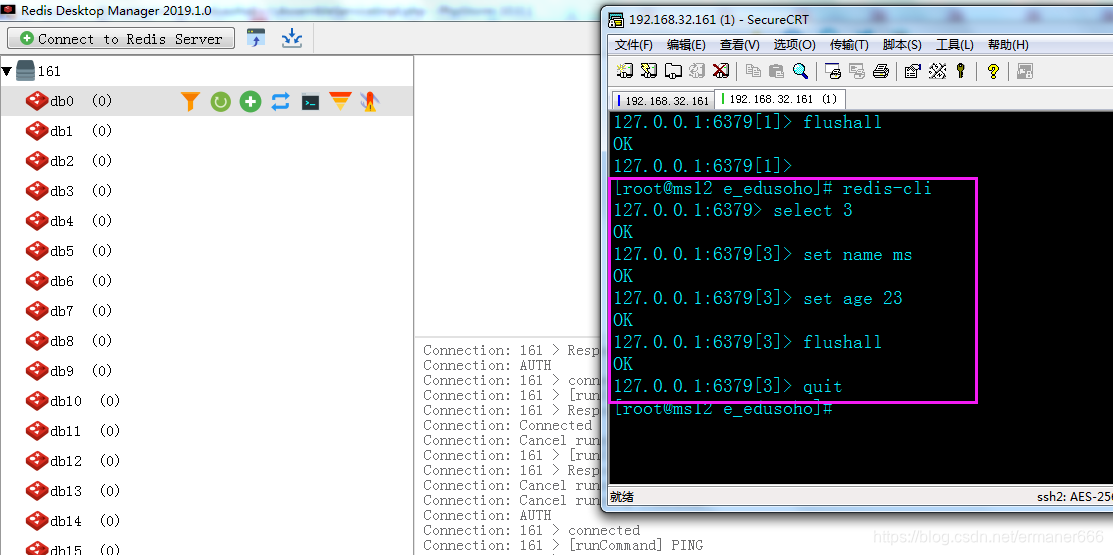
Task: Switch to 192.168.32.161 (1) session tab
Action: click(x=779, y=99)
